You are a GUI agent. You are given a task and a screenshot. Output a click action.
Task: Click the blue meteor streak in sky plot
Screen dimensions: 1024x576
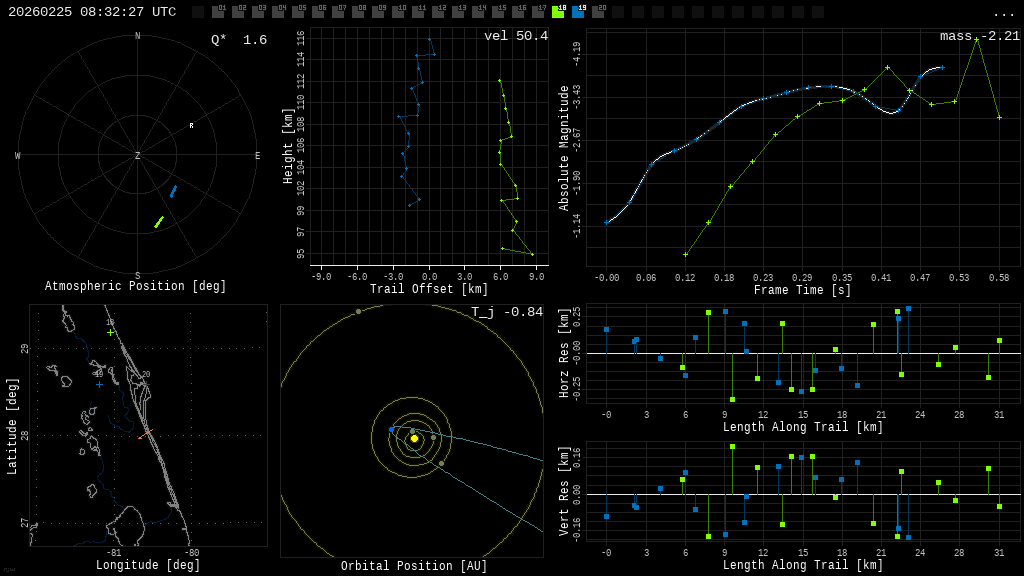pos(173,191)
